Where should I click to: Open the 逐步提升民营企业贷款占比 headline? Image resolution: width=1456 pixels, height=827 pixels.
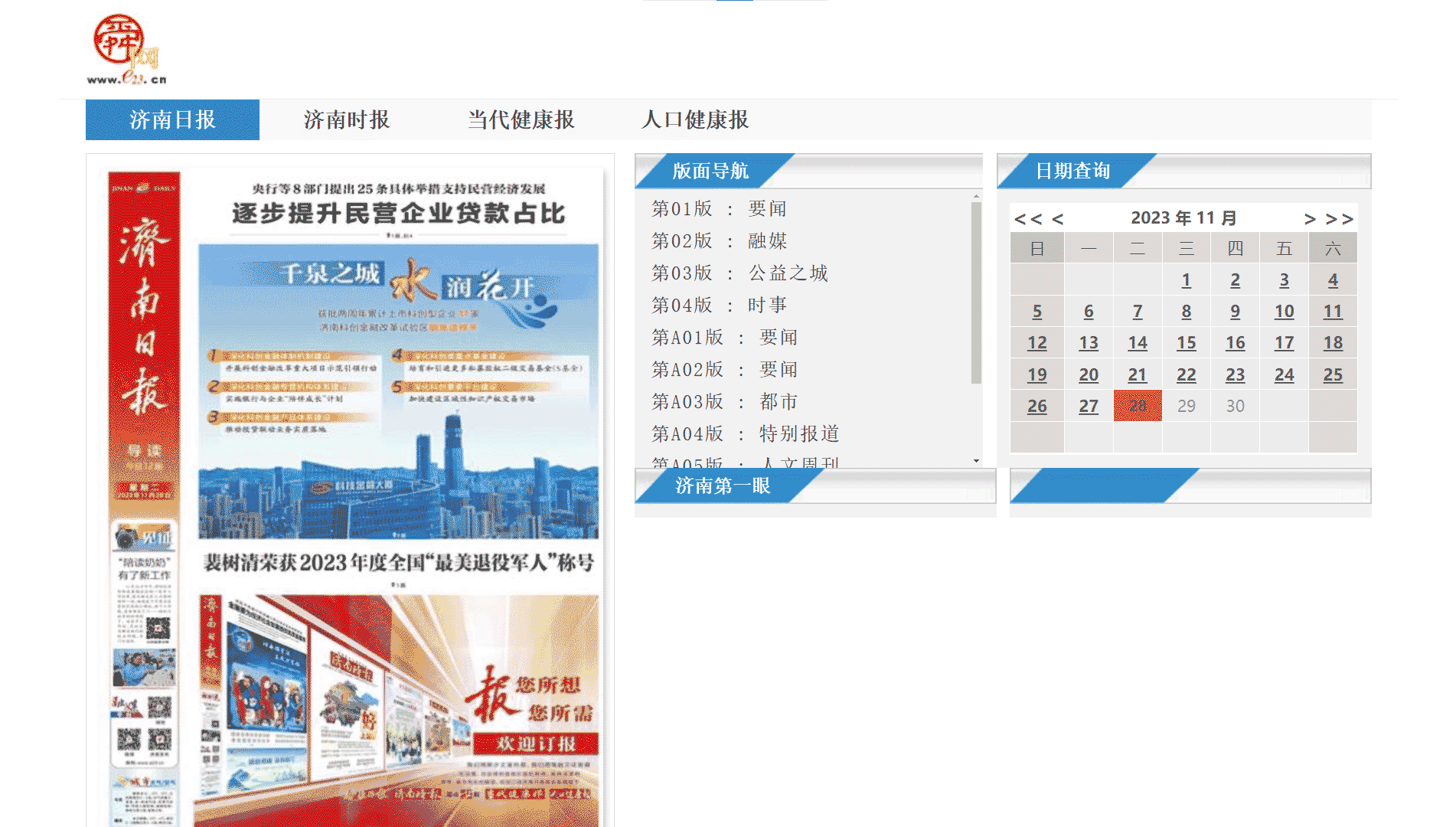coord(399,213)
